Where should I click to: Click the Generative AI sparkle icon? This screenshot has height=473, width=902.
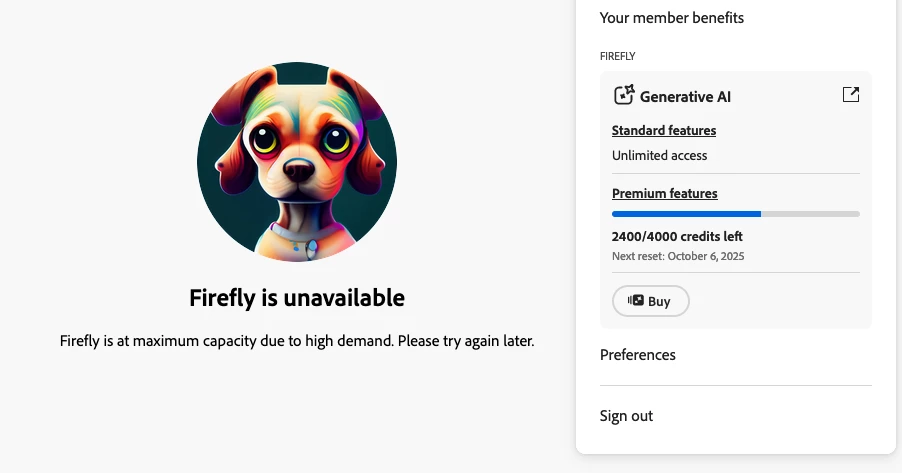(x=624, y=95)
